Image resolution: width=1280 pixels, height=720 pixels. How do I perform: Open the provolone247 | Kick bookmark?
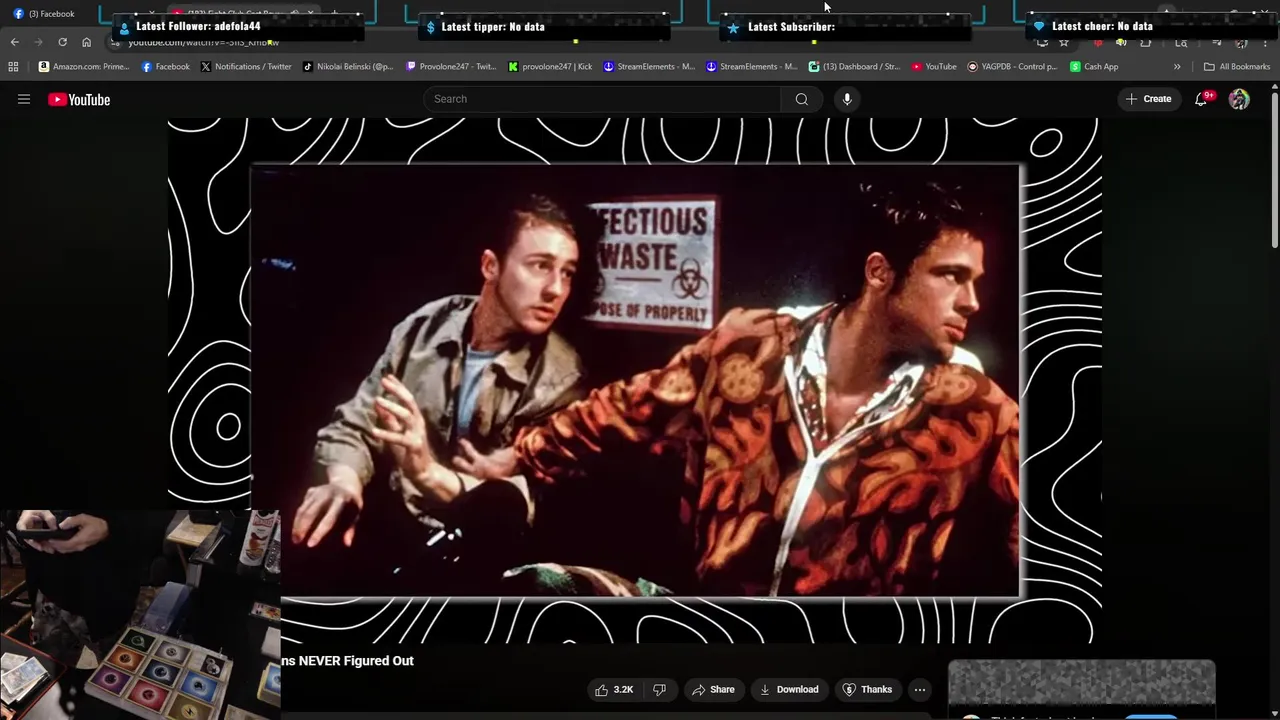[550, 67]
